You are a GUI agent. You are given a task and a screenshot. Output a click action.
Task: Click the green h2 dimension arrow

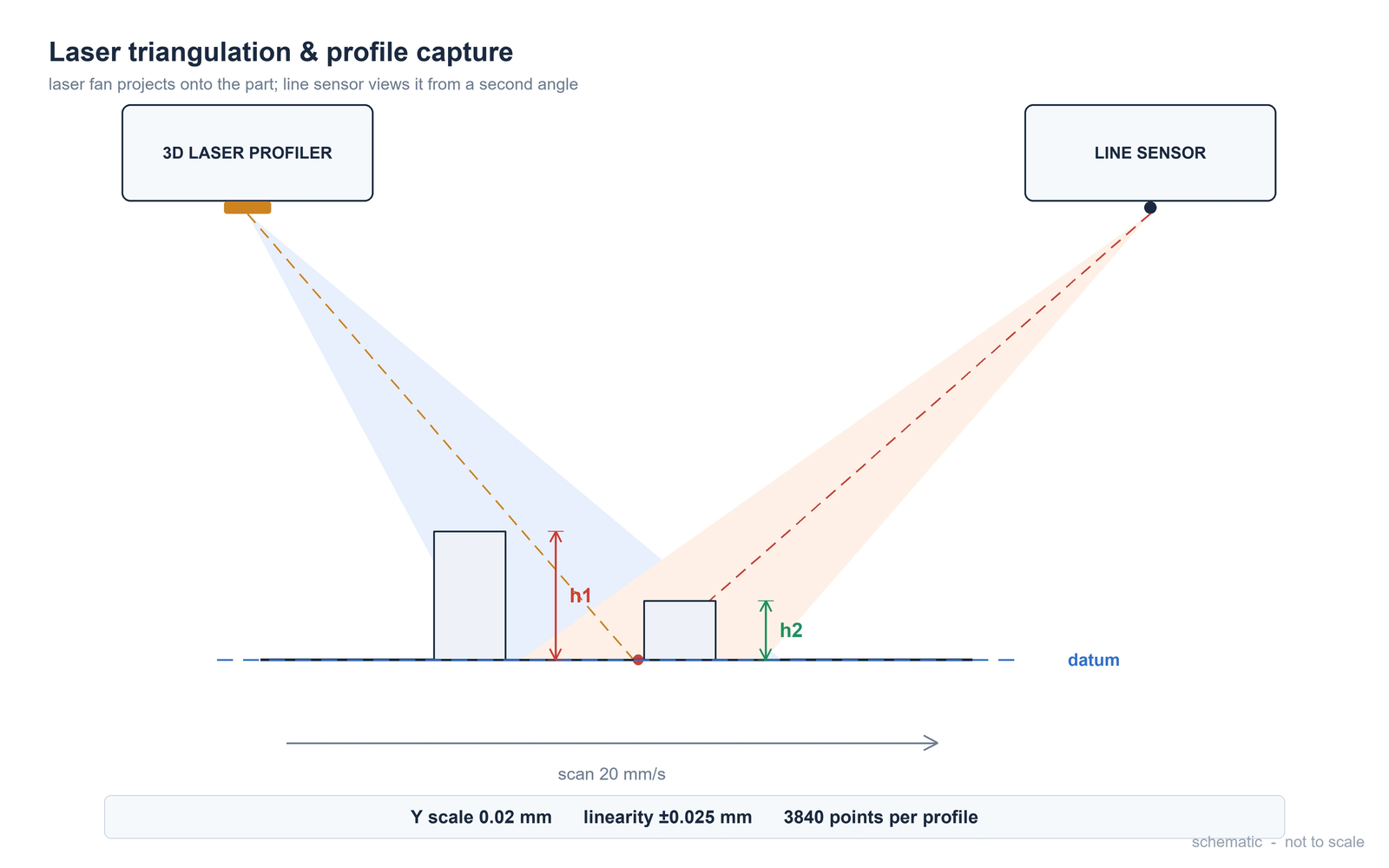click(766, 630)
